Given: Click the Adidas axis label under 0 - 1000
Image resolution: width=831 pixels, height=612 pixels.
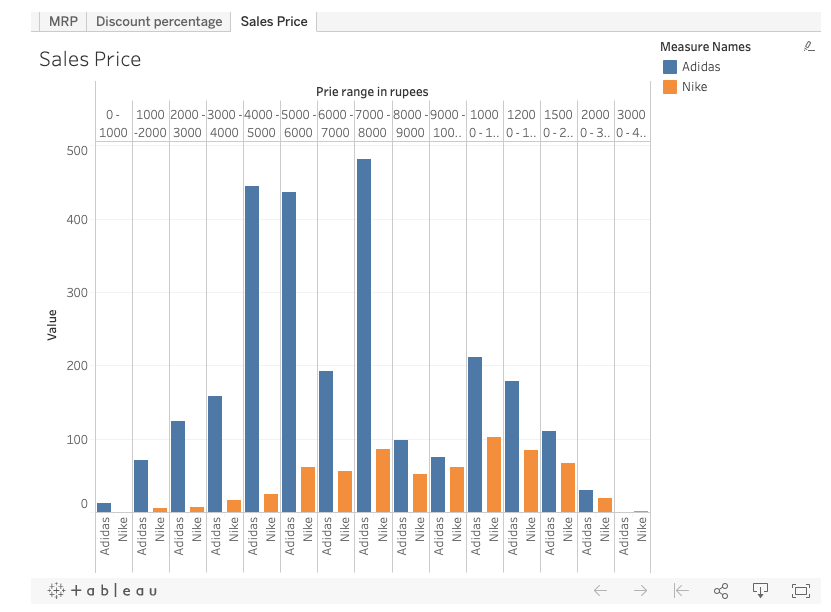Looking at the screenshot, I should (x=104, y=536).
